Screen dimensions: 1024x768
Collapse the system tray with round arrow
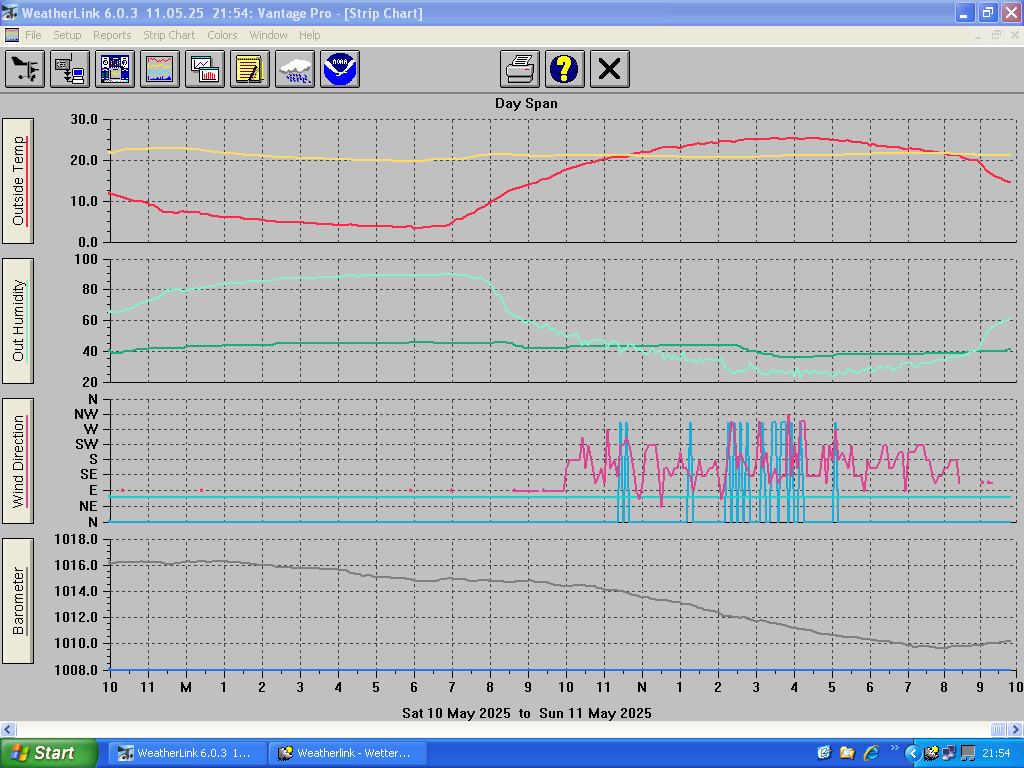click(x=913, y=754)
